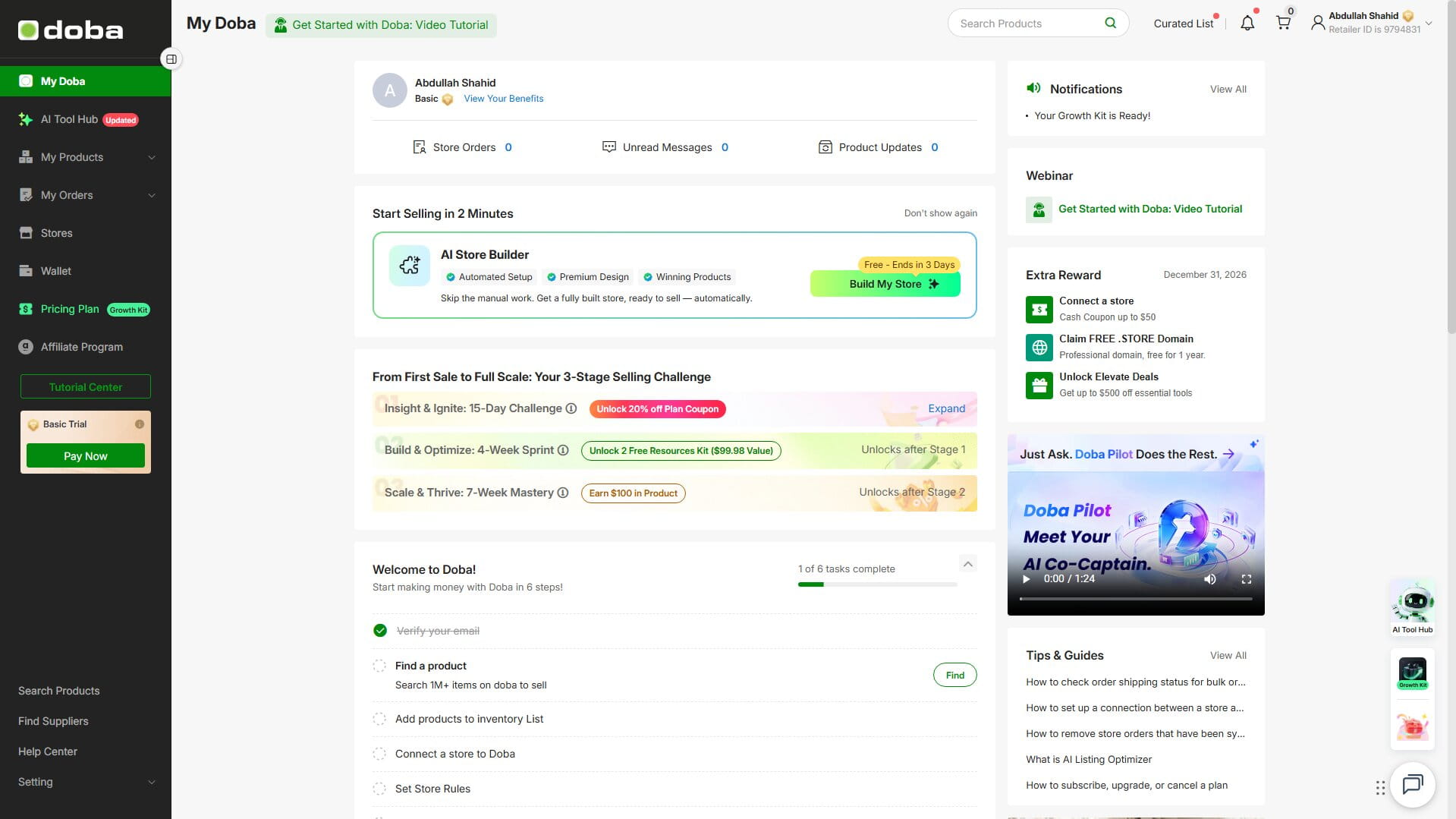Open the shopping cart icon
The image size is (1456, 819).
pyautogui.click(x=1283, y=23)
